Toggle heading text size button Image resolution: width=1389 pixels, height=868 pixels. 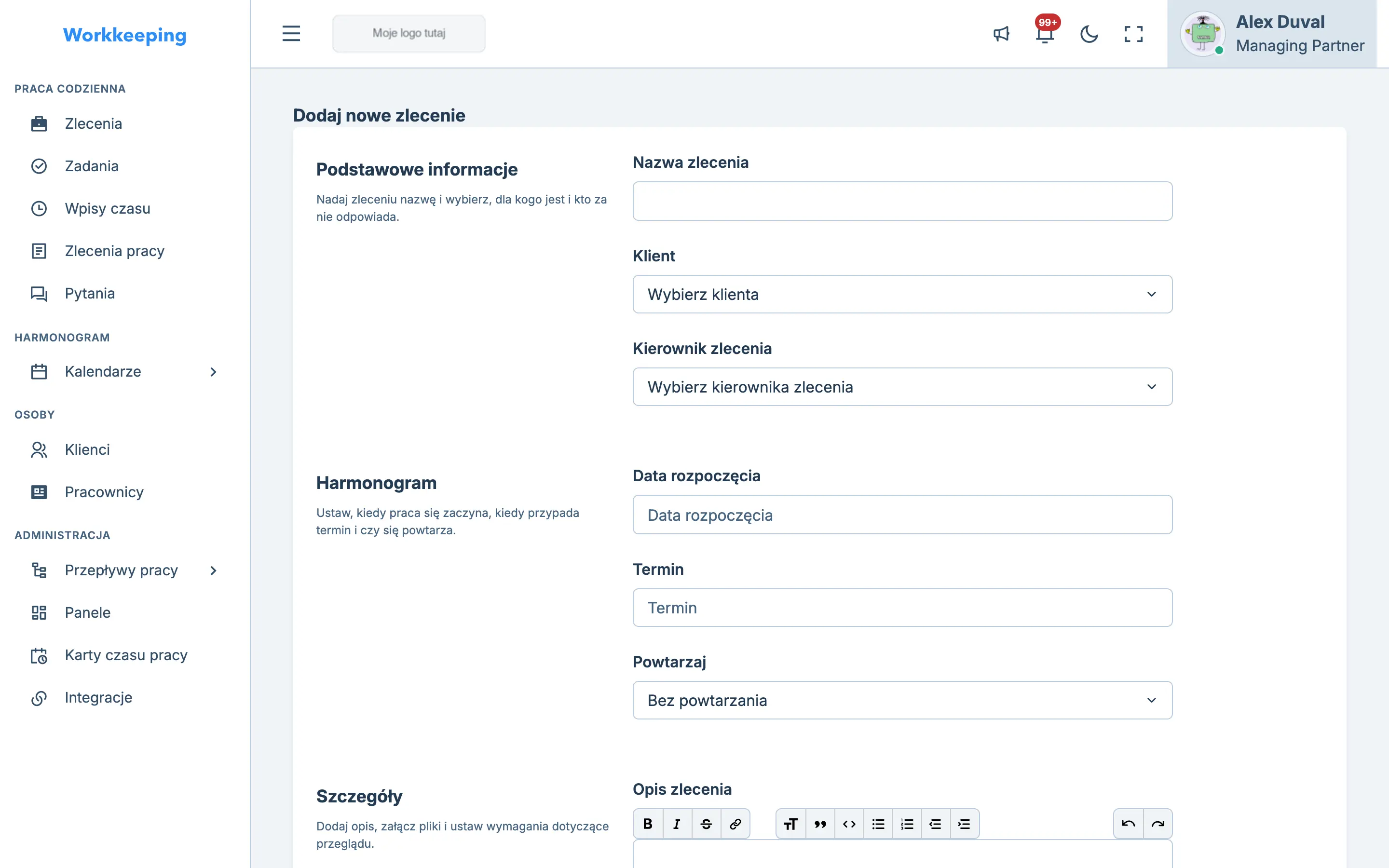[x=791, y=824]
